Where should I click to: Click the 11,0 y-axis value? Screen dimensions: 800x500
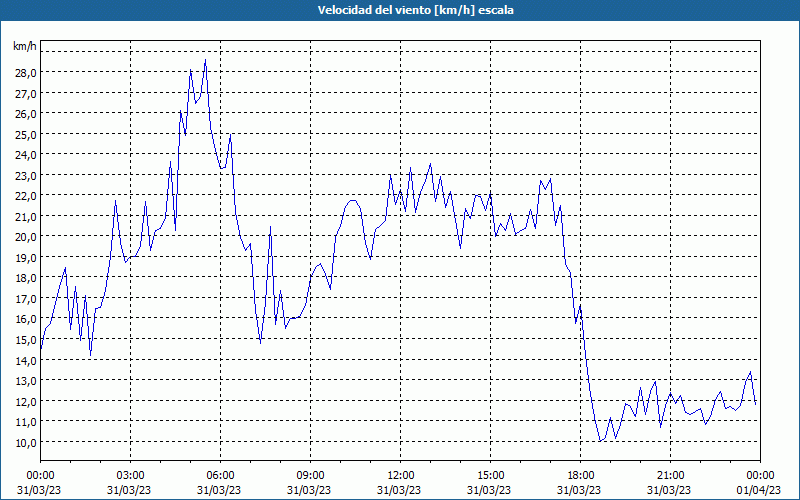26,421
